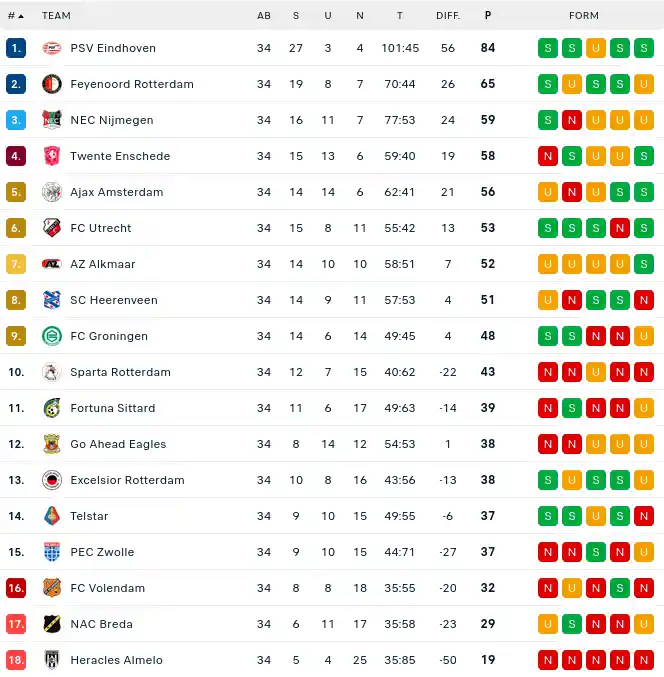Click the TEAM column header

[x=56, y=16]
